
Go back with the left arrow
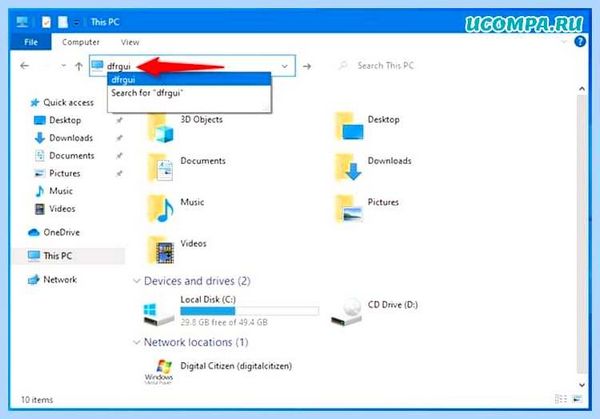coord(24,66)
